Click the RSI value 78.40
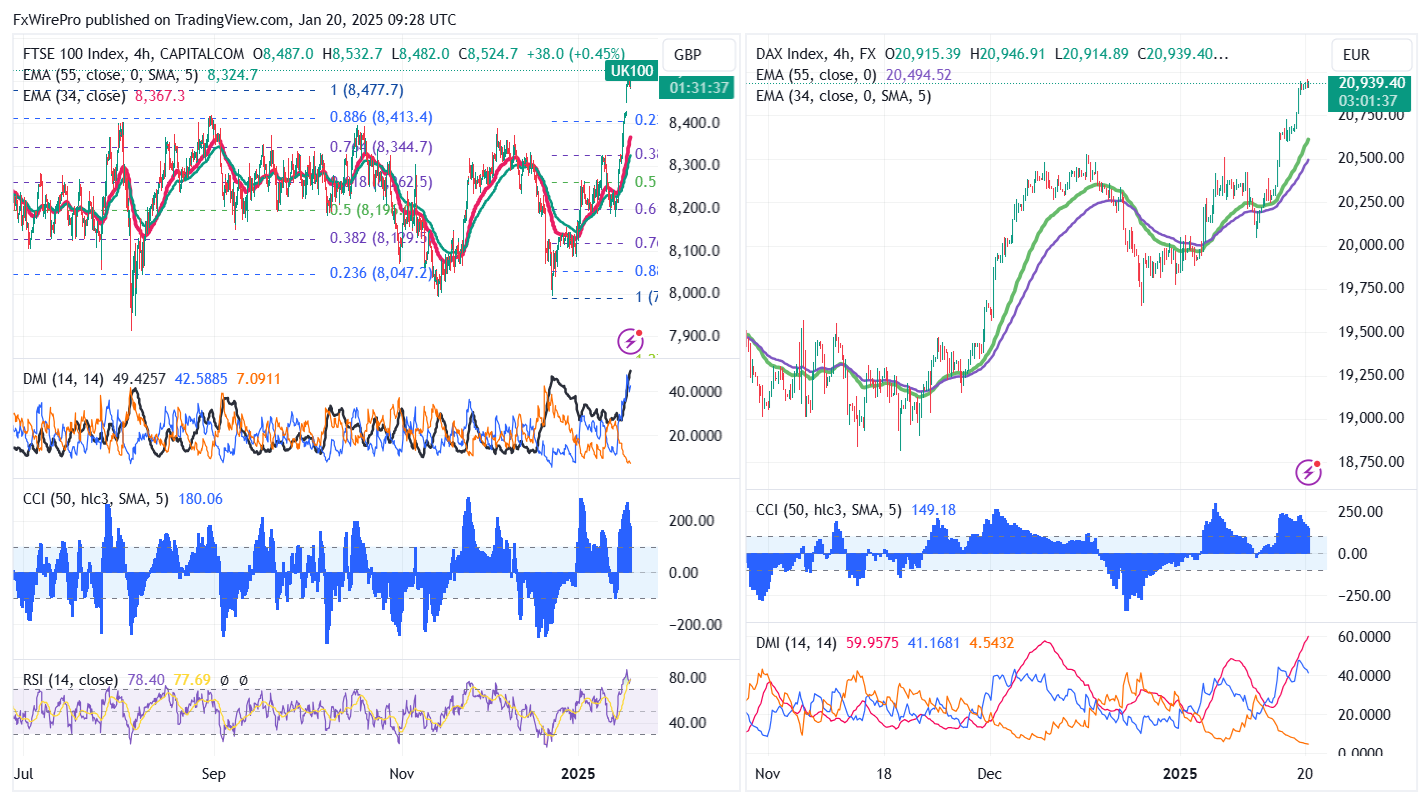This screenshot has height=794, width=1420. click(145, 680)
